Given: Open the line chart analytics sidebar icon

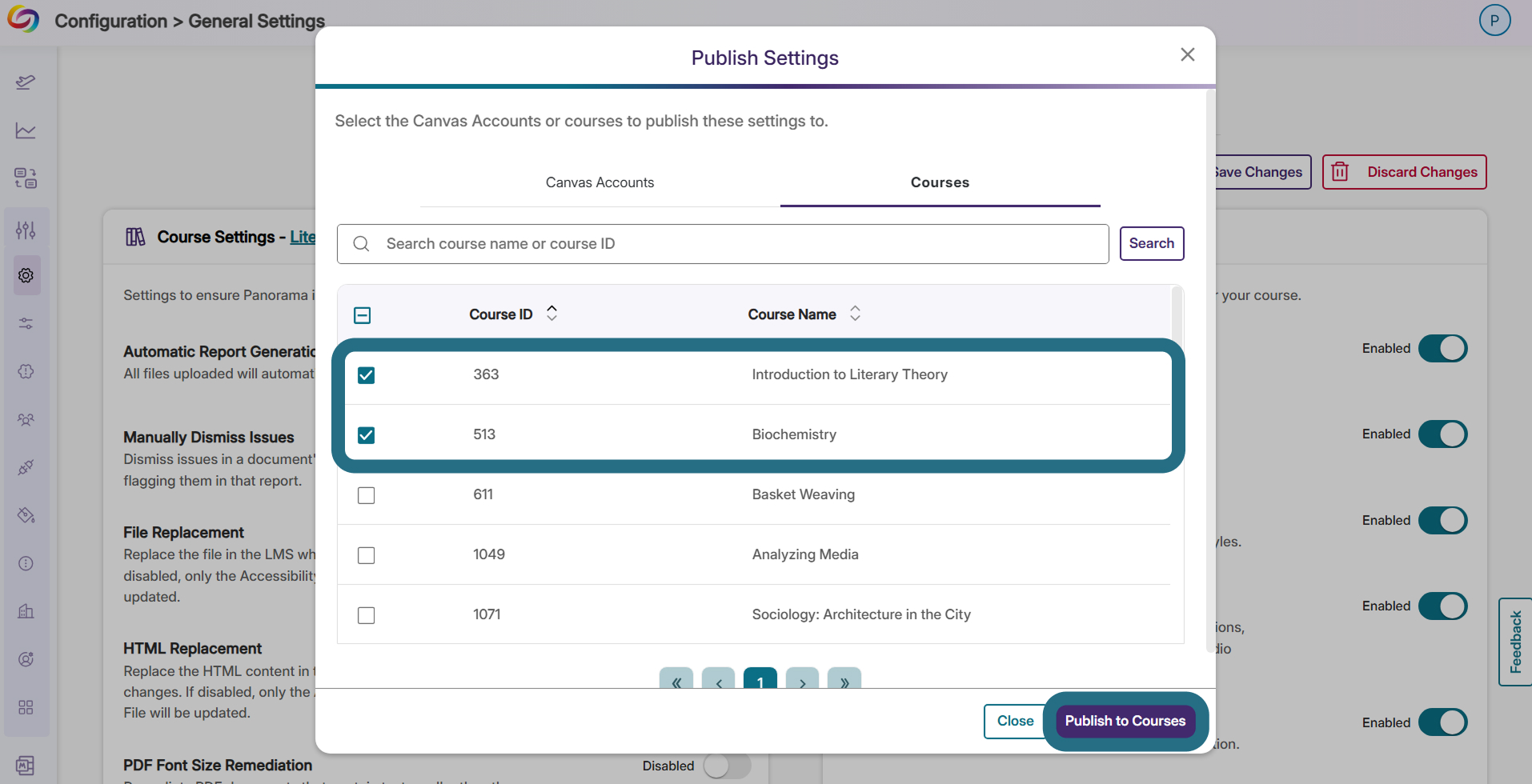Looking at the screenshot, I should [26, 130].
